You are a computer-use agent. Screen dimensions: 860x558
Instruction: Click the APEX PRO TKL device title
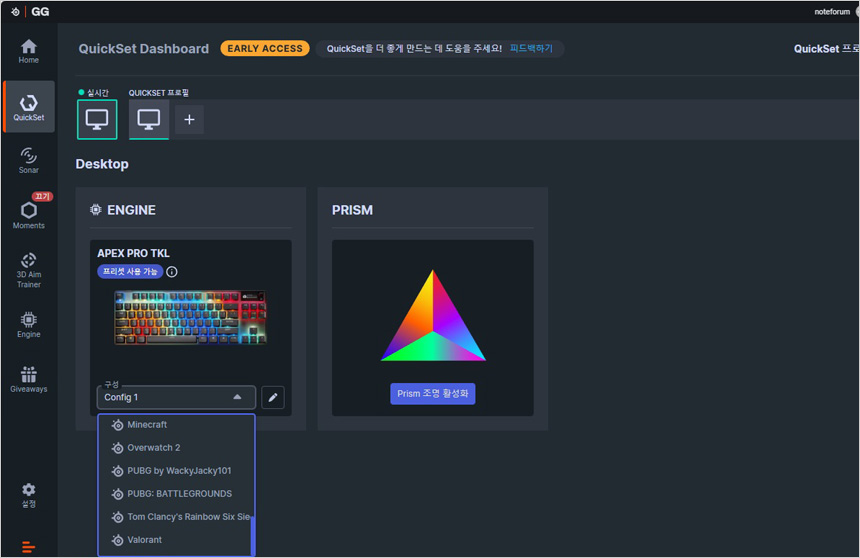tap(133, 253)
